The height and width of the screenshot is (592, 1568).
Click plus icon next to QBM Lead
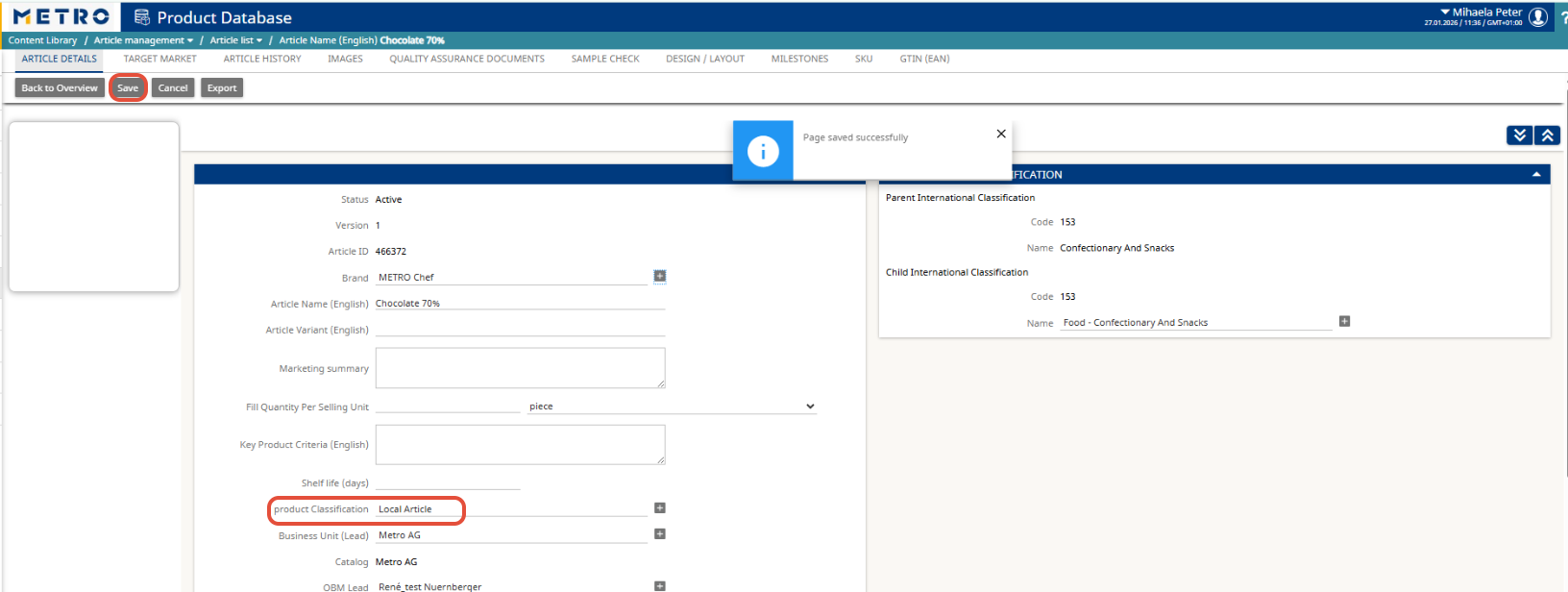click(x=660, y=585)
